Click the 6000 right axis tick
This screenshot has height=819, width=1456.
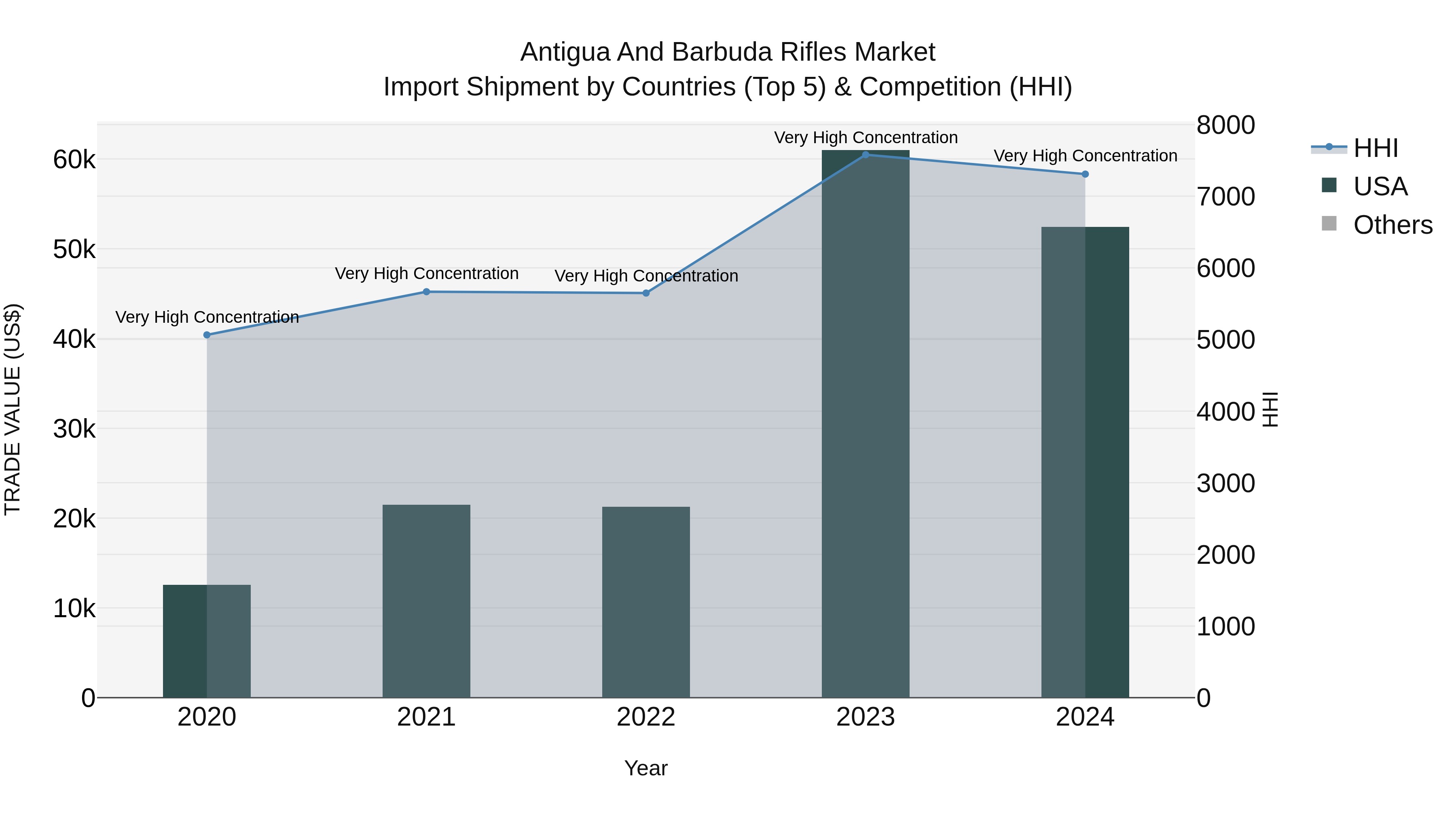[1226, 269]
